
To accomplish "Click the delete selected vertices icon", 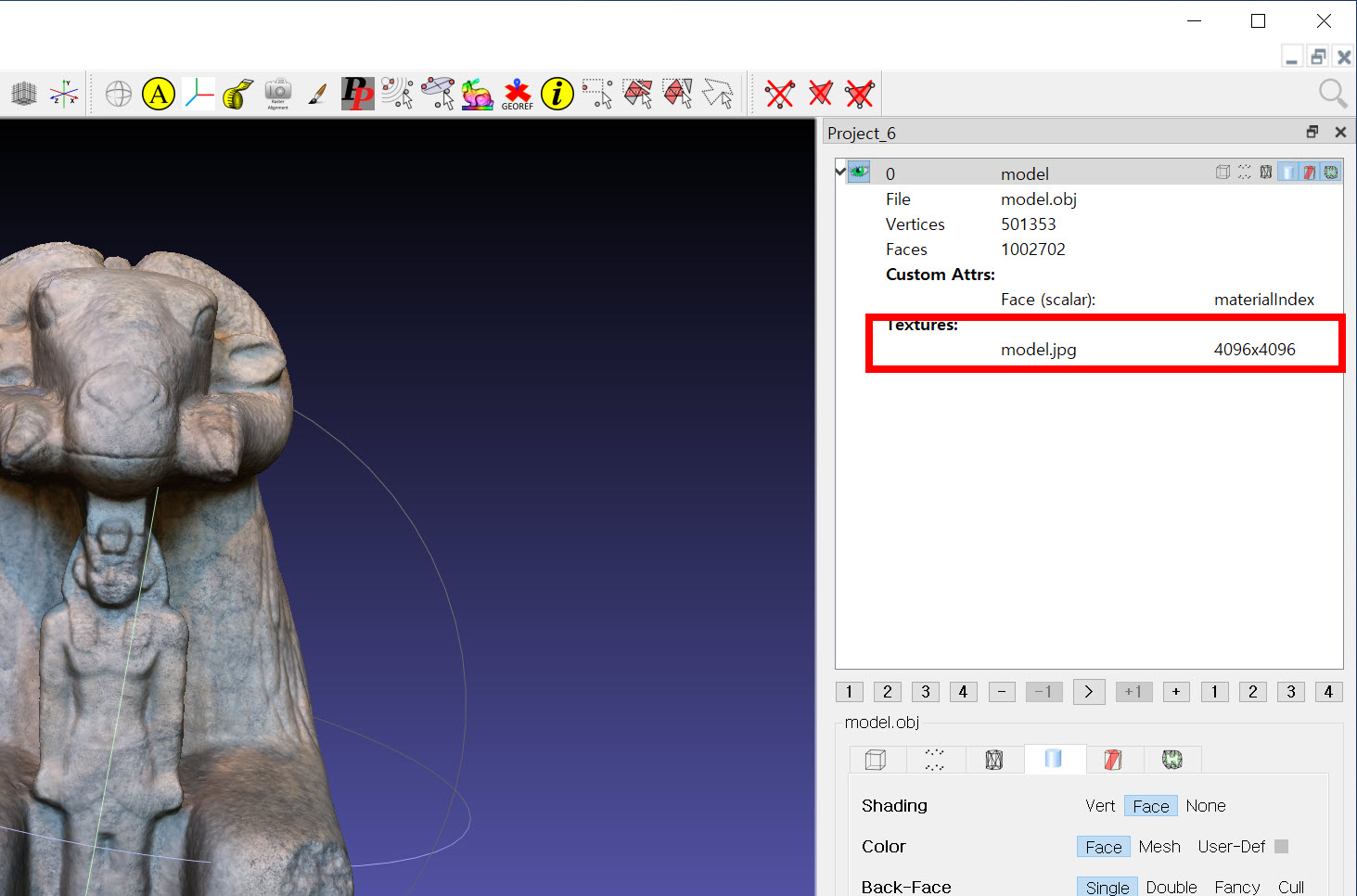I will pos(779,94).
